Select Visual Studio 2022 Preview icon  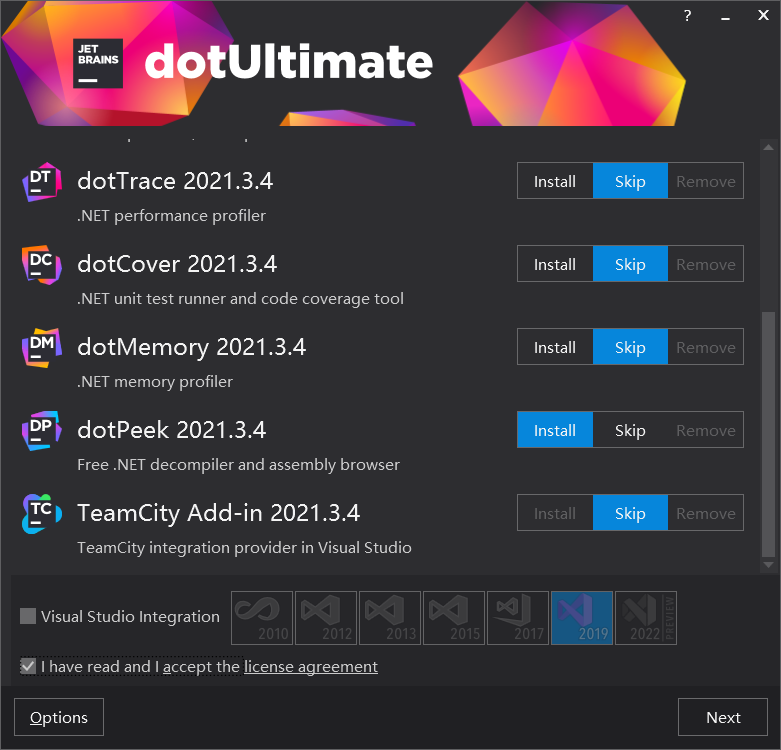646,618
